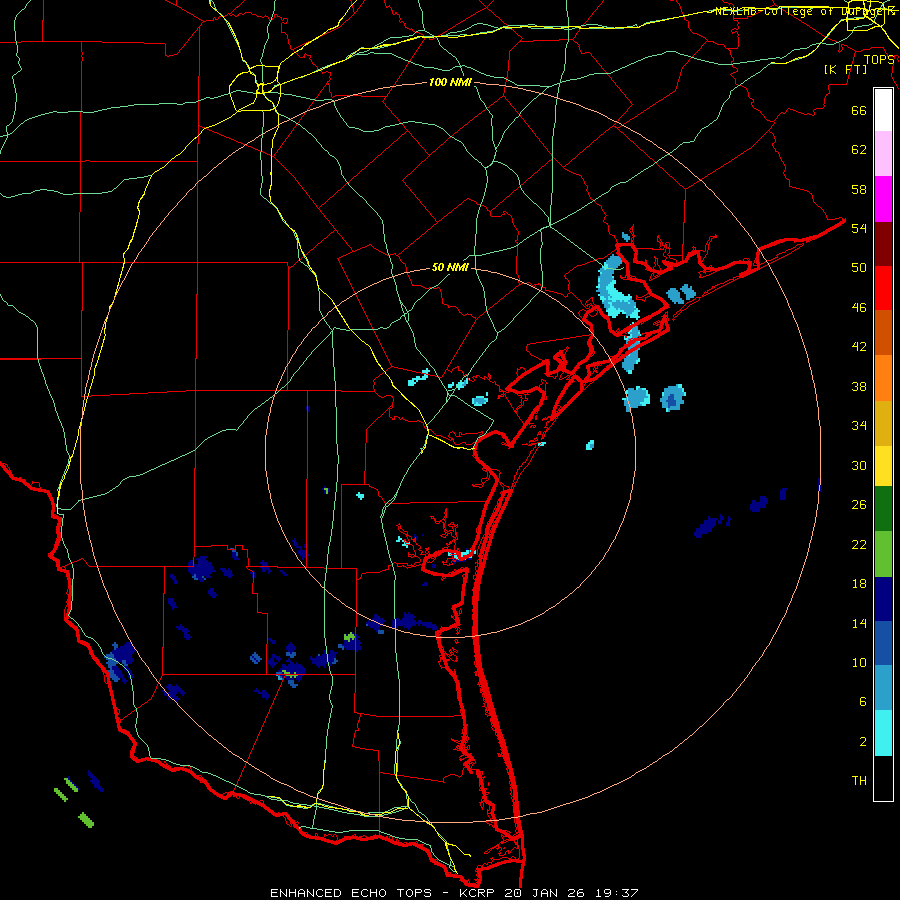
Task: Click the navy swatch between 14 and 18
Action: click(883, 599)
